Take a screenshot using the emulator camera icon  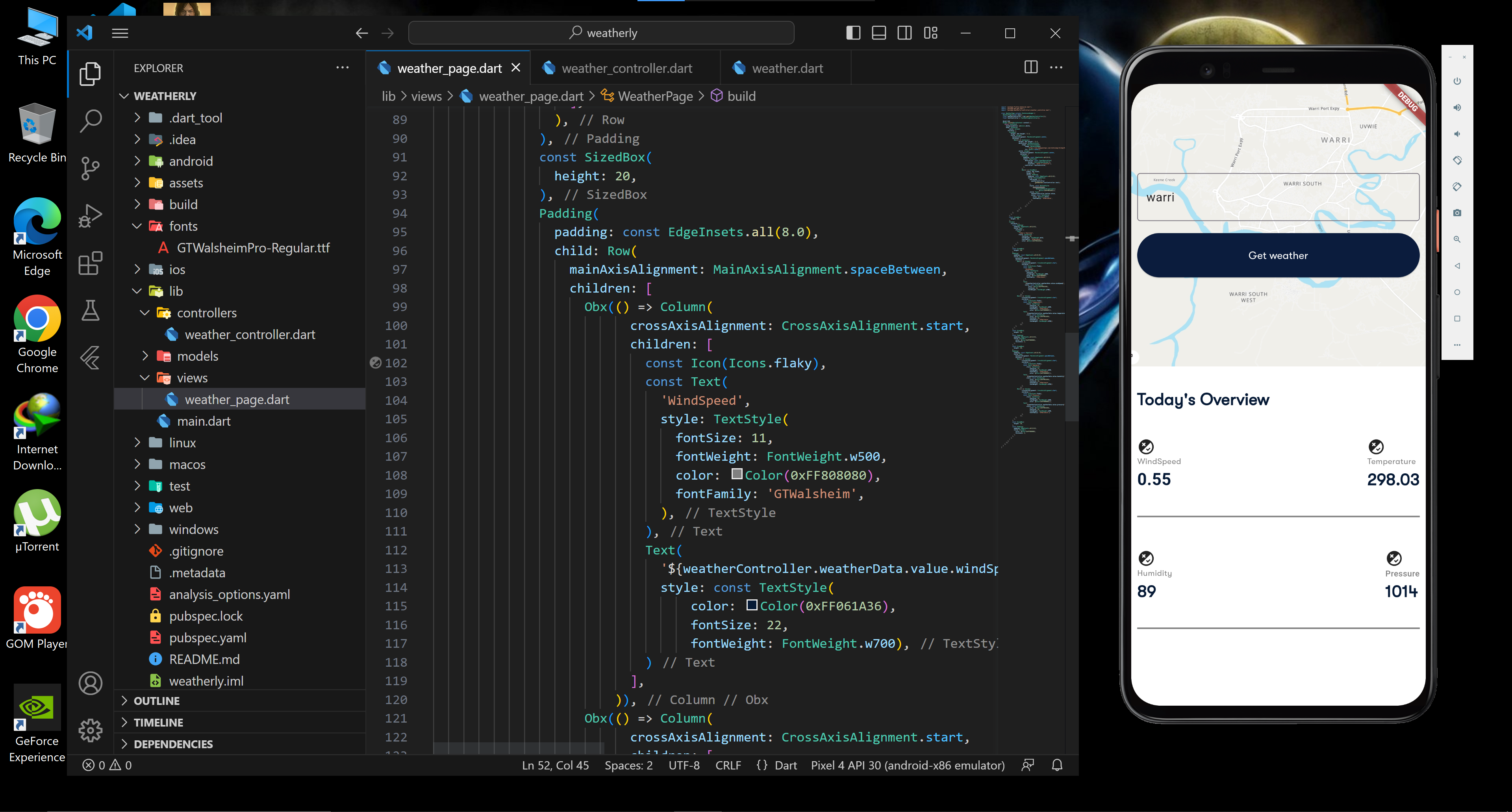click(x=1457, y=213)
